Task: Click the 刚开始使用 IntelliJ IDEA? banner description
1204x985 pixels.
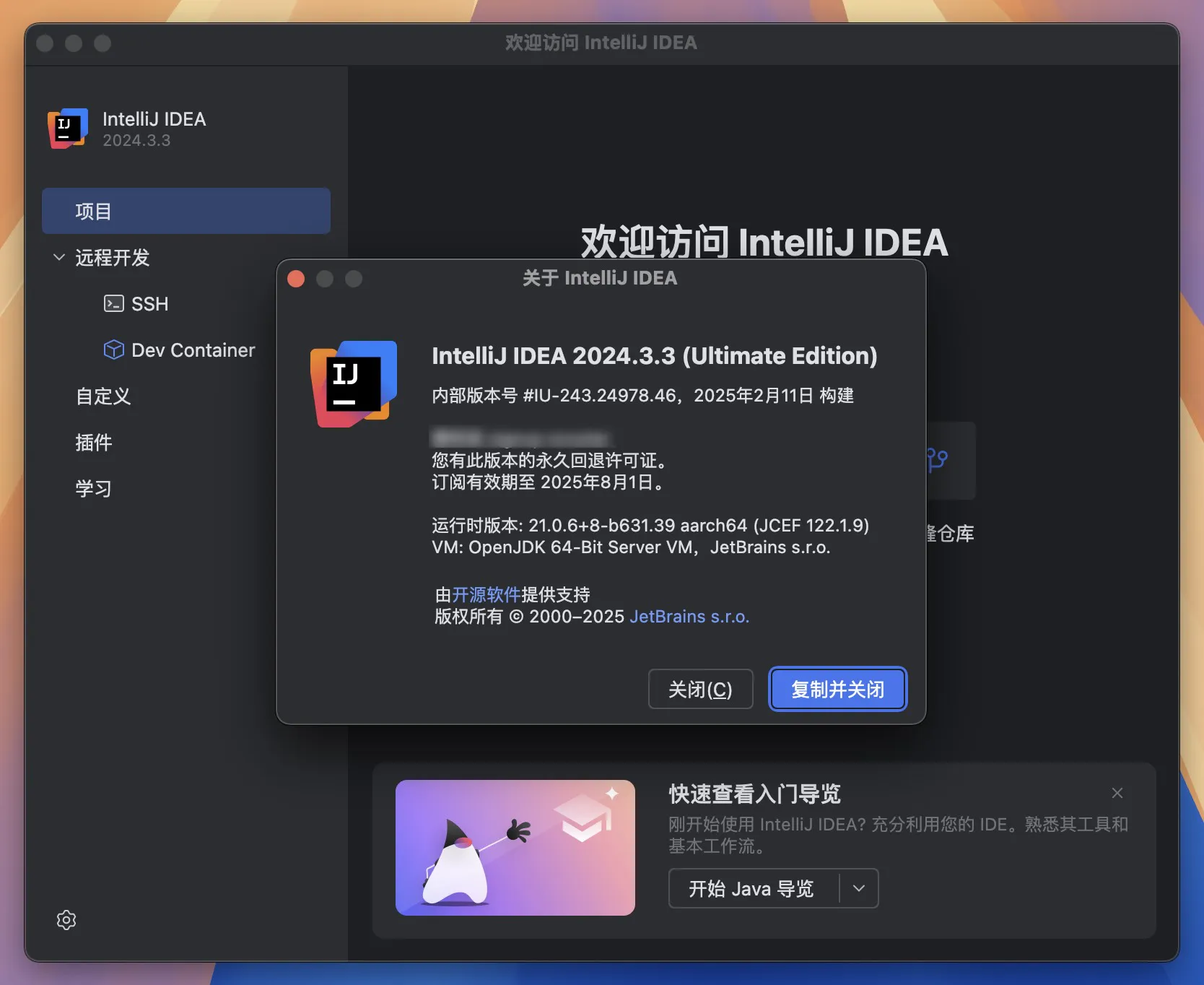Action: [898, 835]
